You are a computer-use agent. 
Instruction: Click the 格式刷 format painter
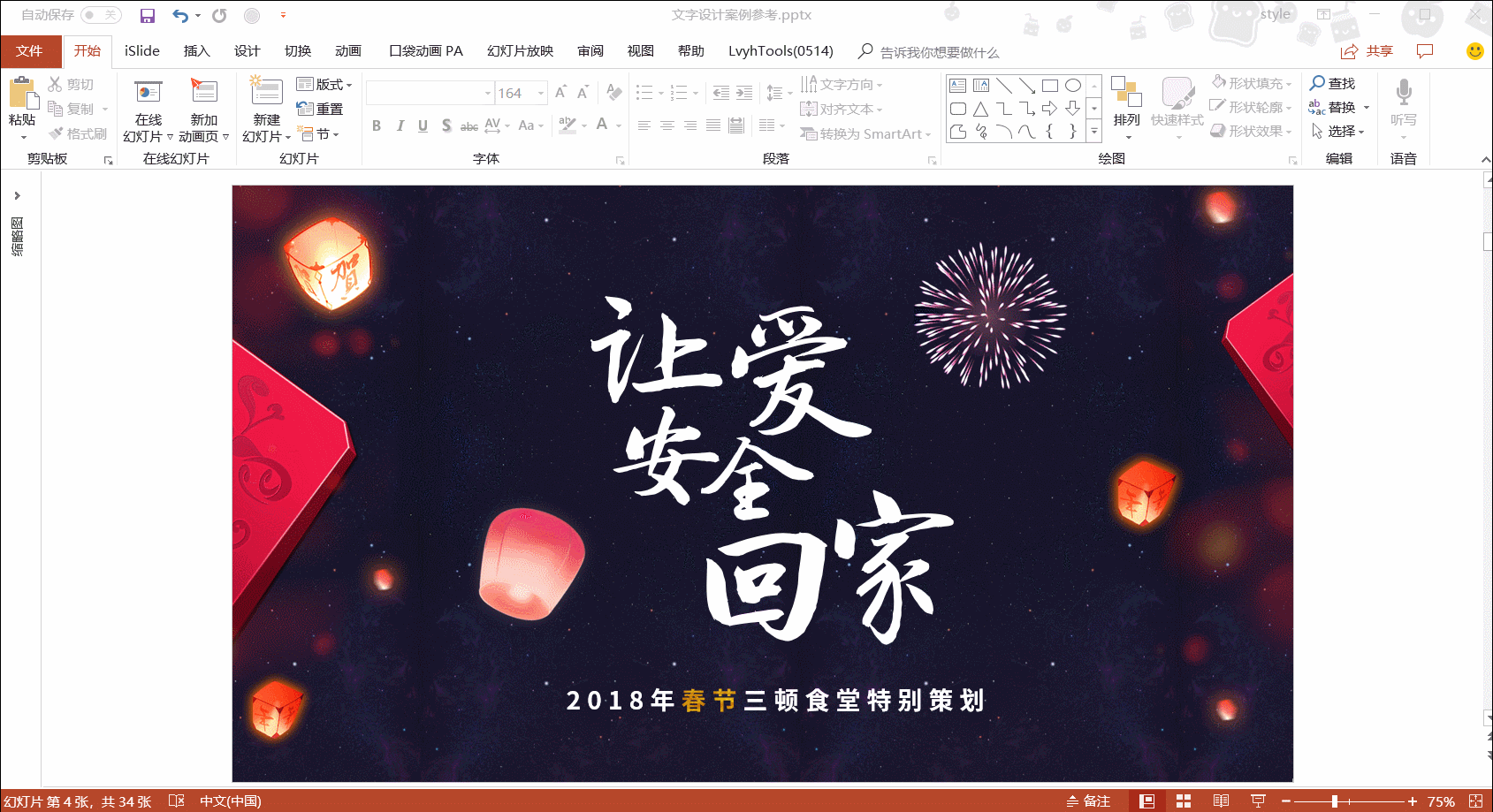[x=78, y=133]
